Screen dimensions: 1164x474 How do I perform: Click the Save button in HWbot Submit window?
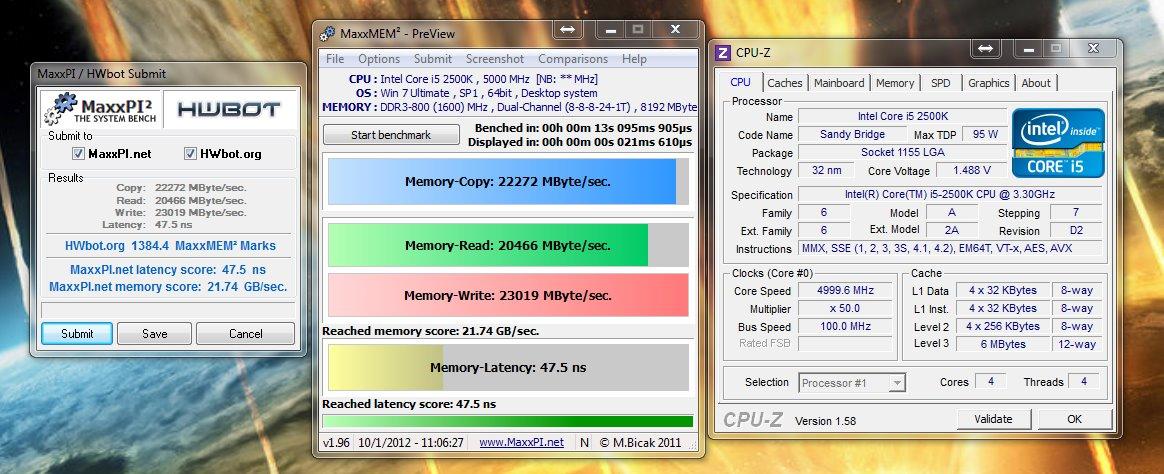point(154,334)
